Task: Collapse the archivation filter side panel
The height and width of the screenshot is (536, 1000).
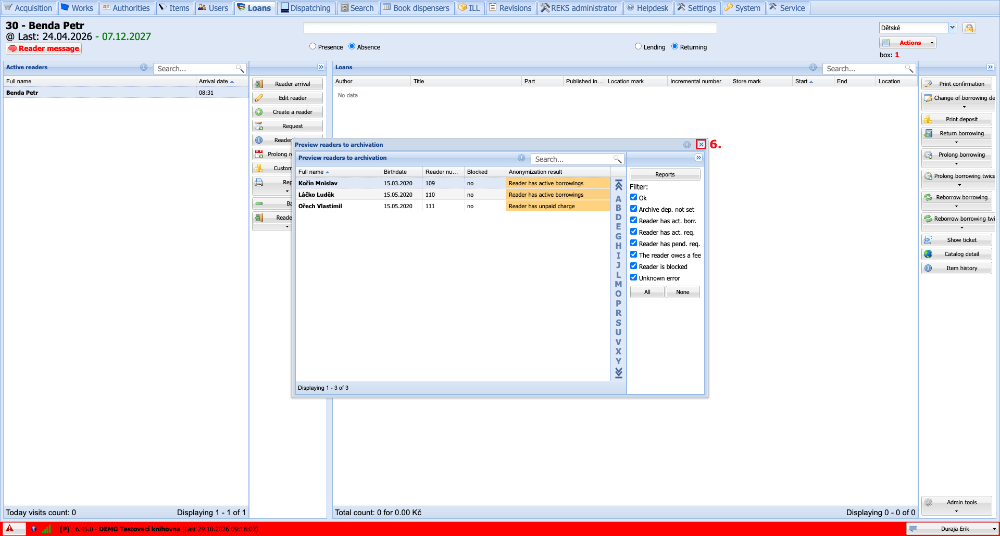Action: (698, 158)
